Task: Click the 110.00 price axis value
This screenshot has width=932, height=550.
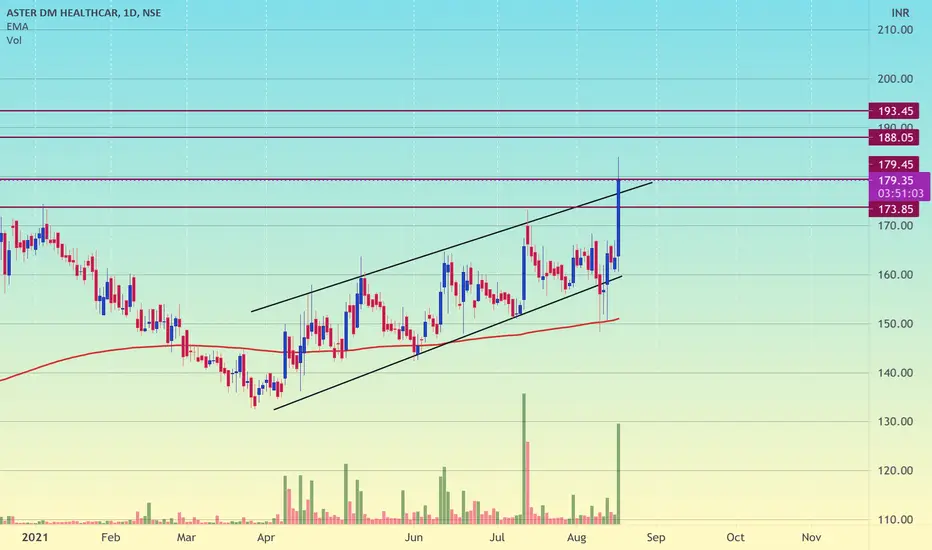Action: tap(895, 520)
